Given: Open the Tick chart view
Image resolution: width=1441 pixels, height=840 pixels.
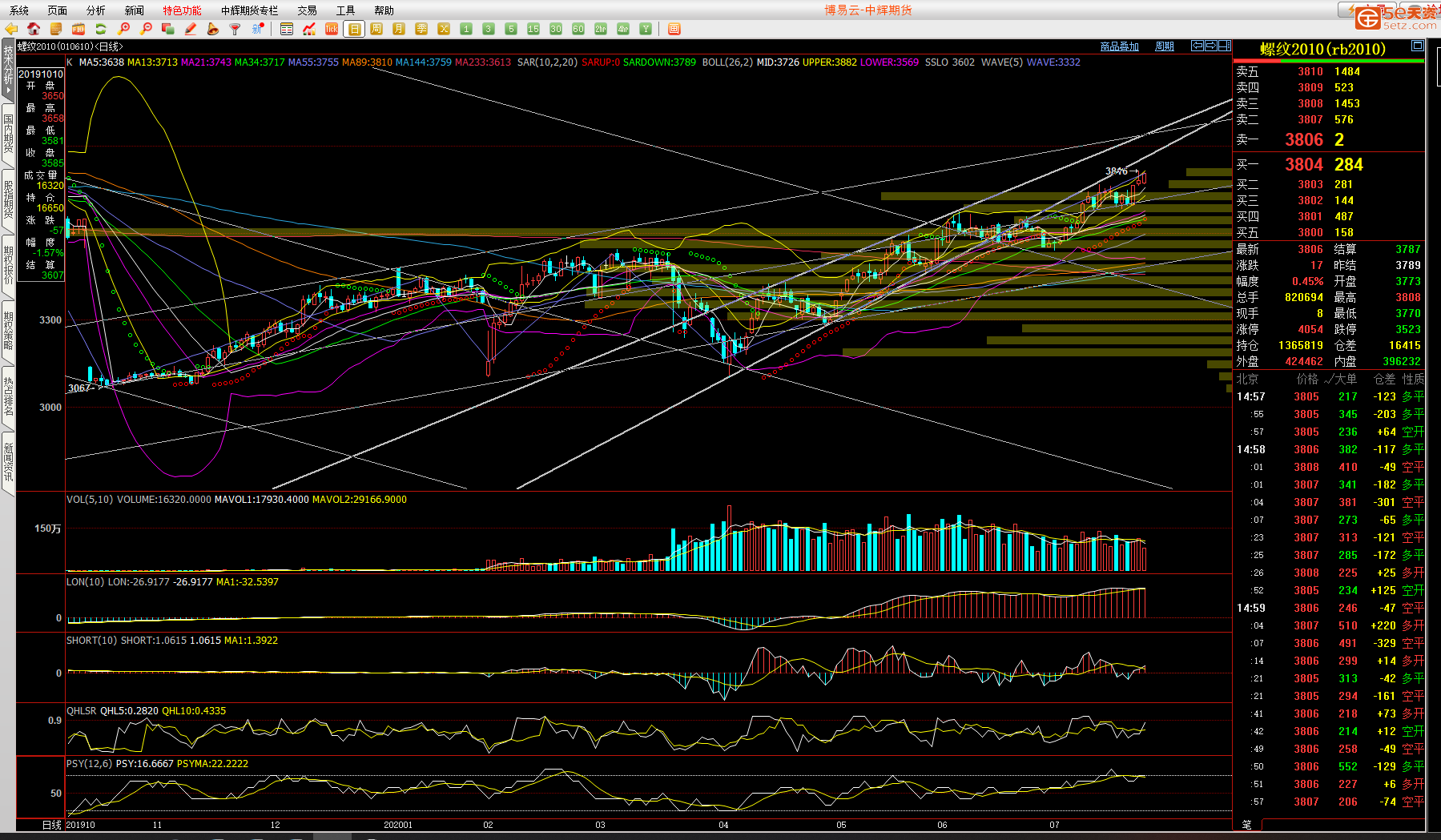Looking at the screenshot, I should pos(332,29).
